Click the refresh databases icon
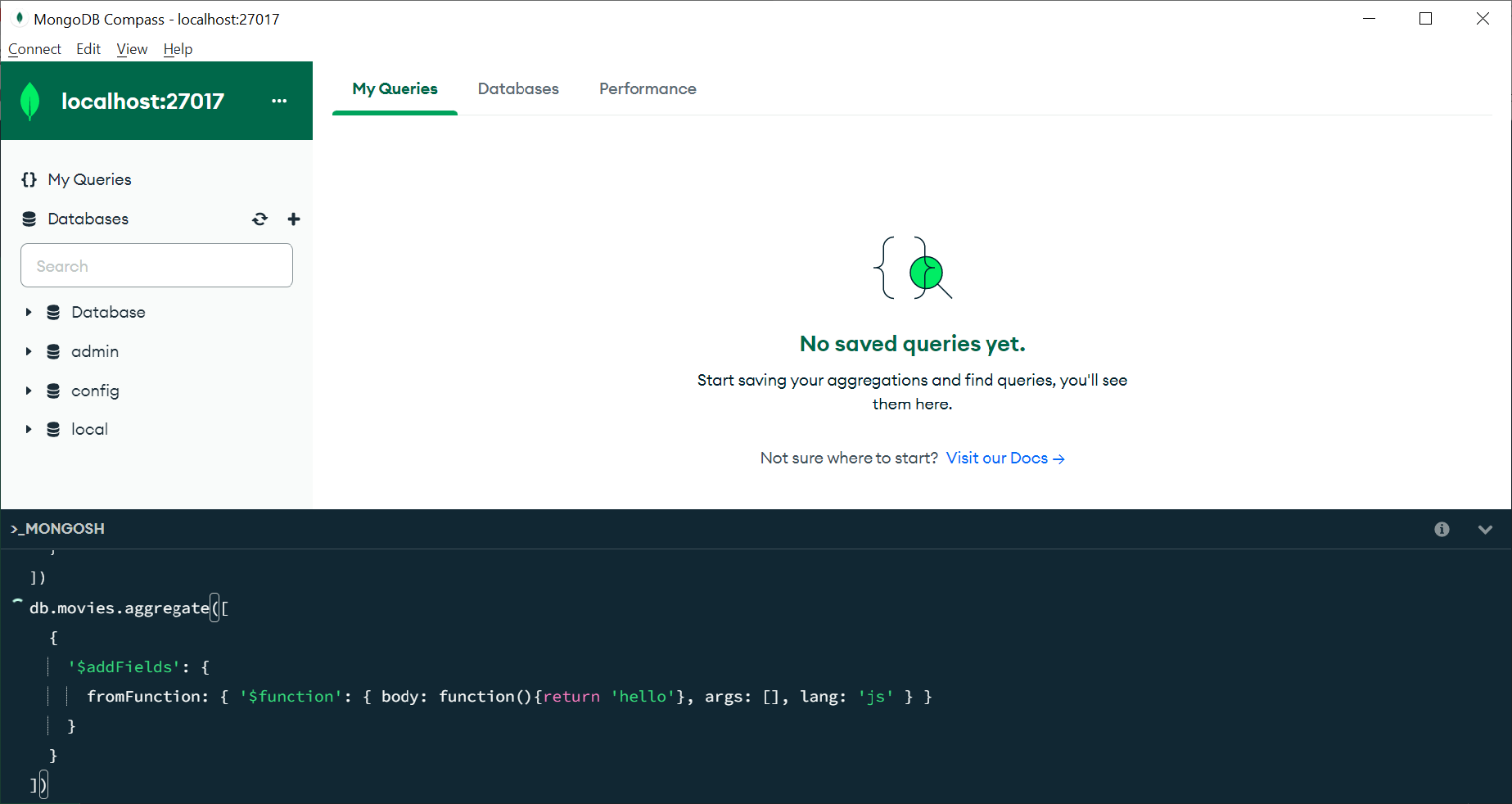Screen dimensions: 1512x804 coord(260,219)
